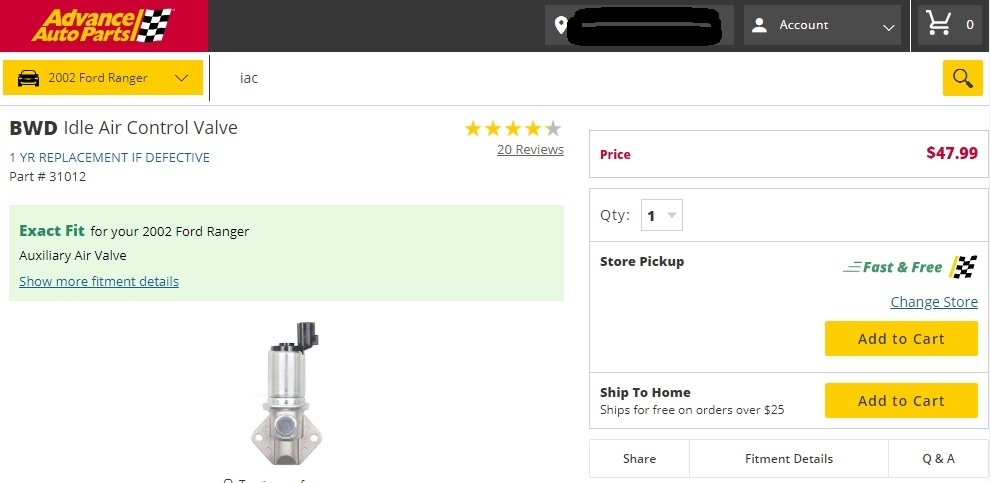Select the Share tab
The image size is (990, 483).
(639, 458)
